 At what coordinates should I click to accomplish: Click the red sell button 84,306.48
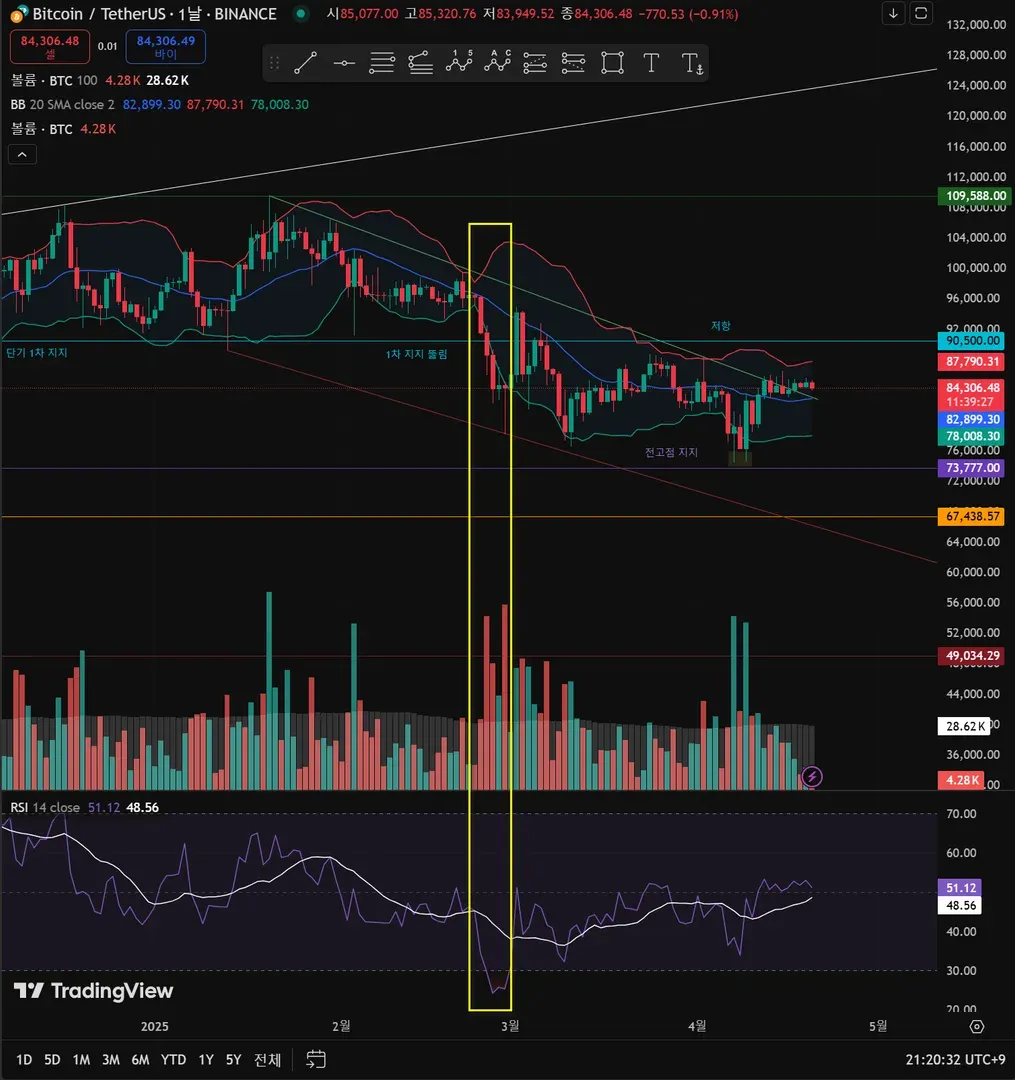tap(50, 46)
